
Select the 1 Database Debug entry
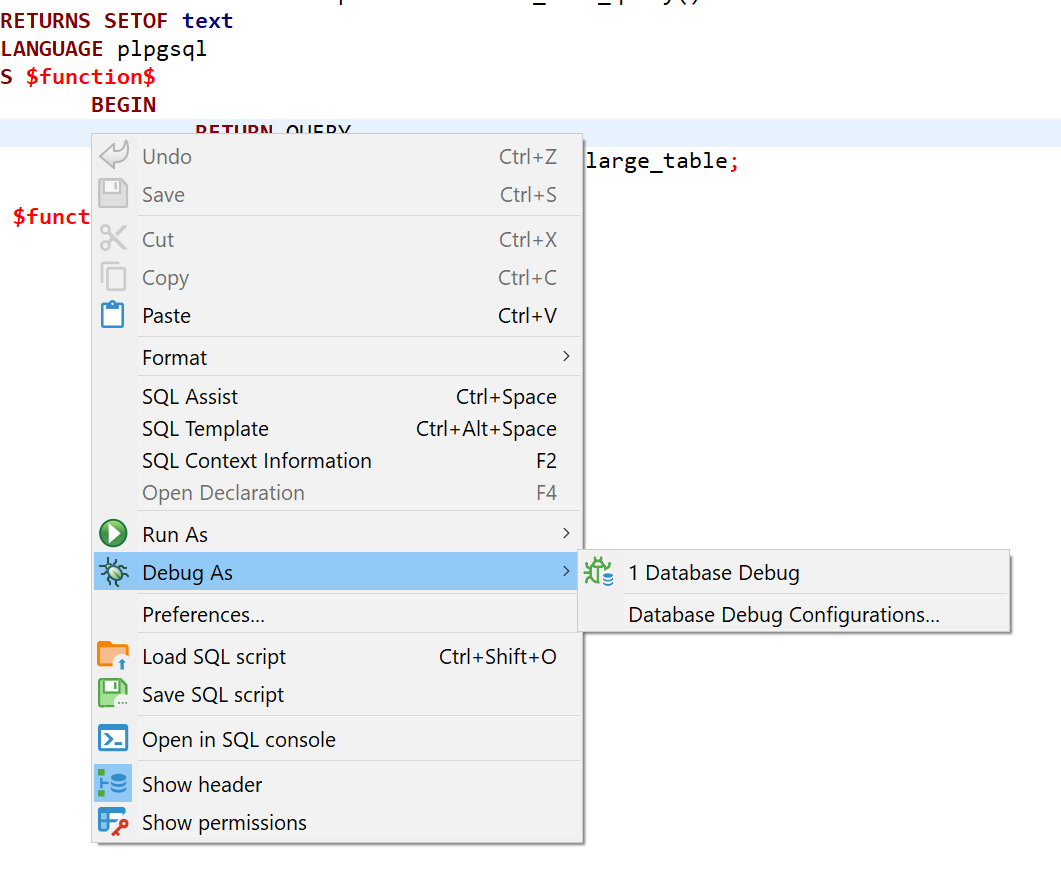pyautogui.click(x=713, y=572)
